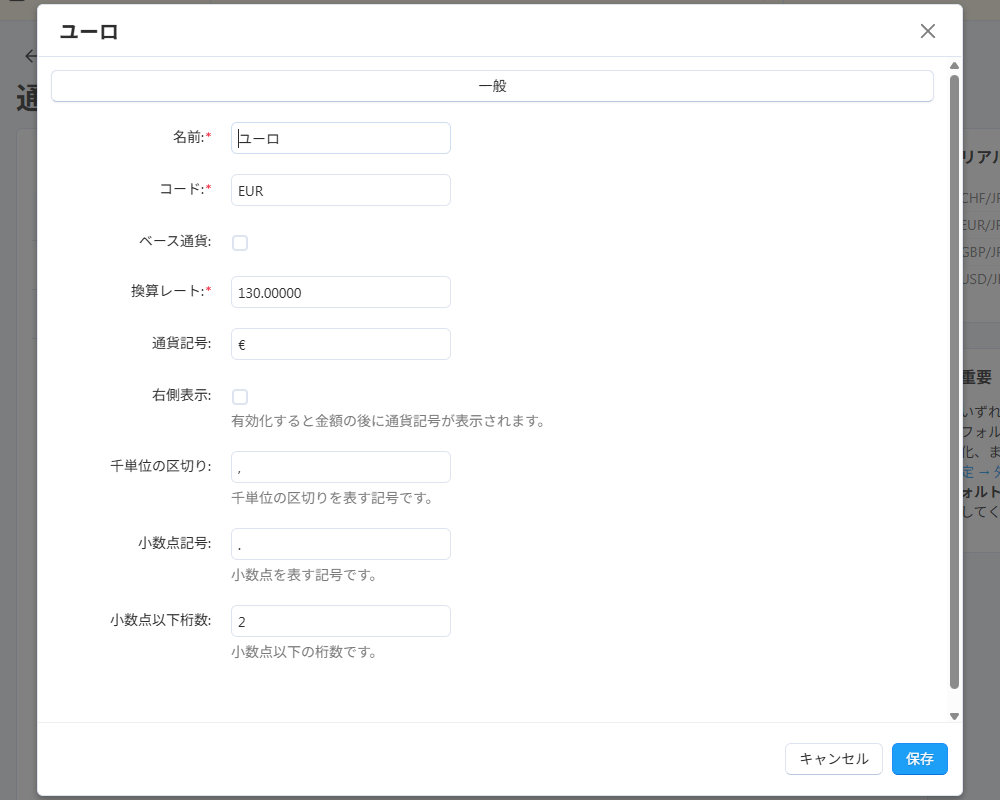Click the back arrow icon

pos(30,56)
